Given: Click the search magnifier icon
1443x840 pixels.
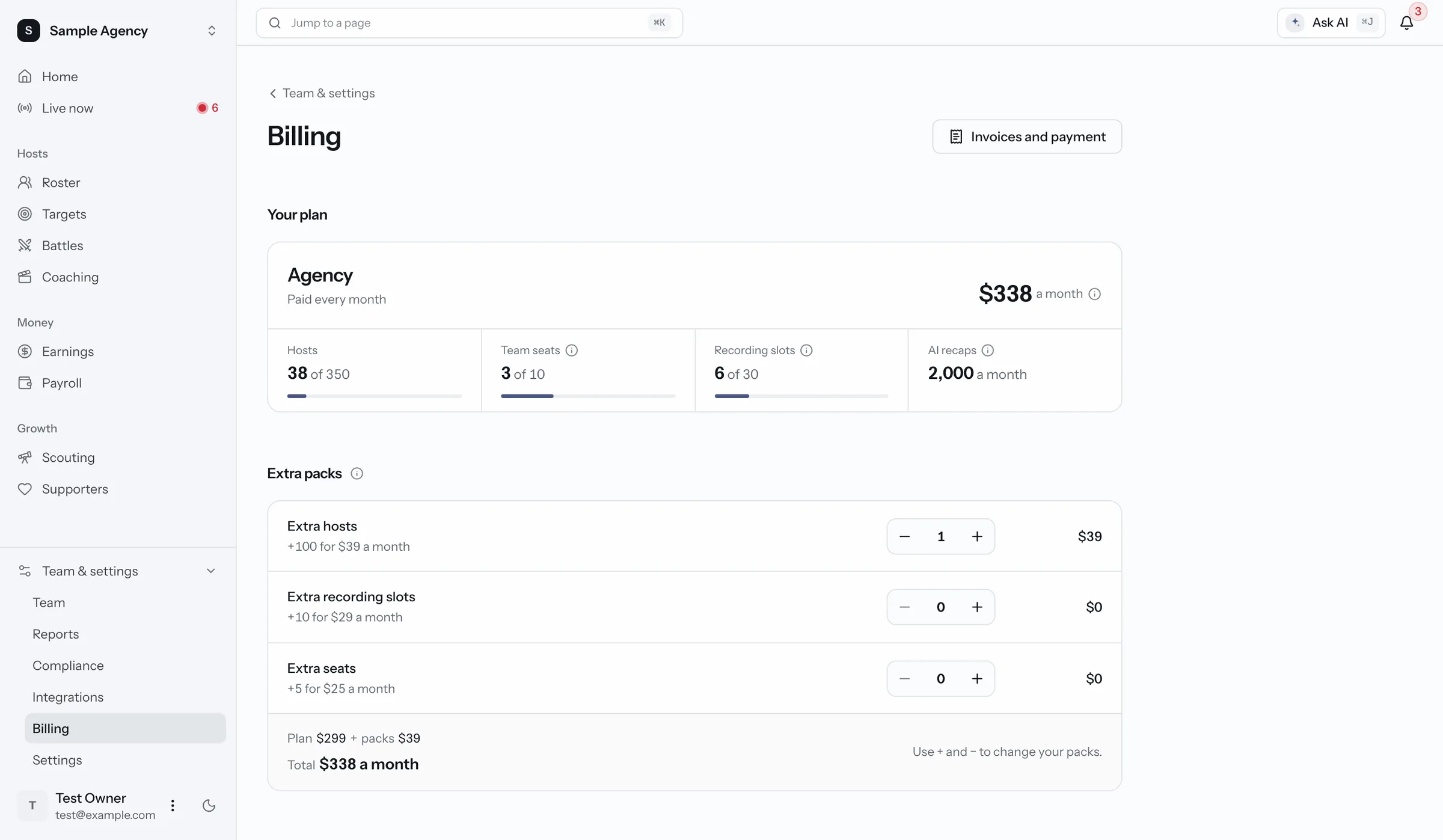Looking at the screenshot, I should pos(275,23).
